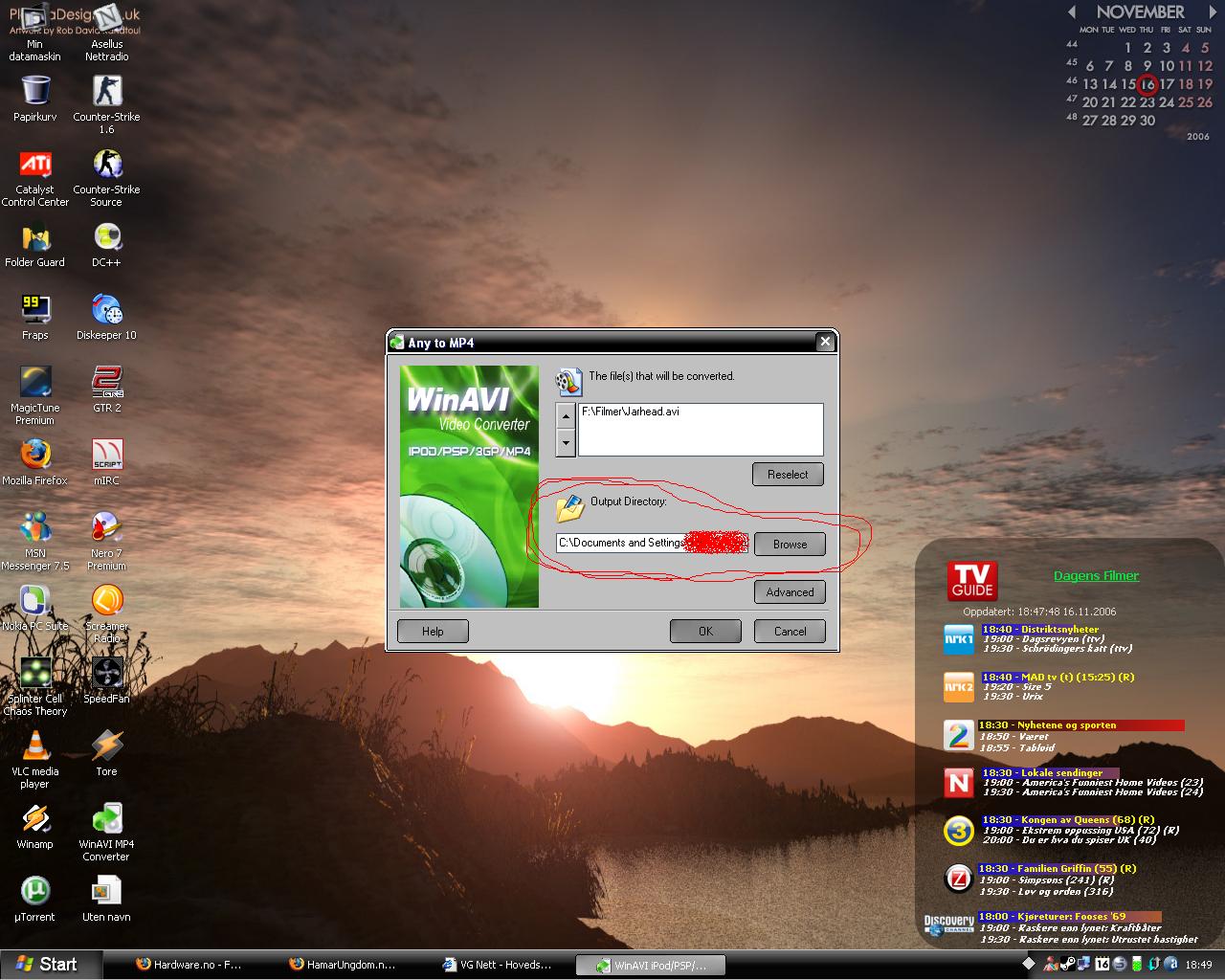The width and height of the screenshot is (1225, 980).
Task: Launch GTR 2 game shortcut
Action: pyautogui.click(x=106, y=390)
